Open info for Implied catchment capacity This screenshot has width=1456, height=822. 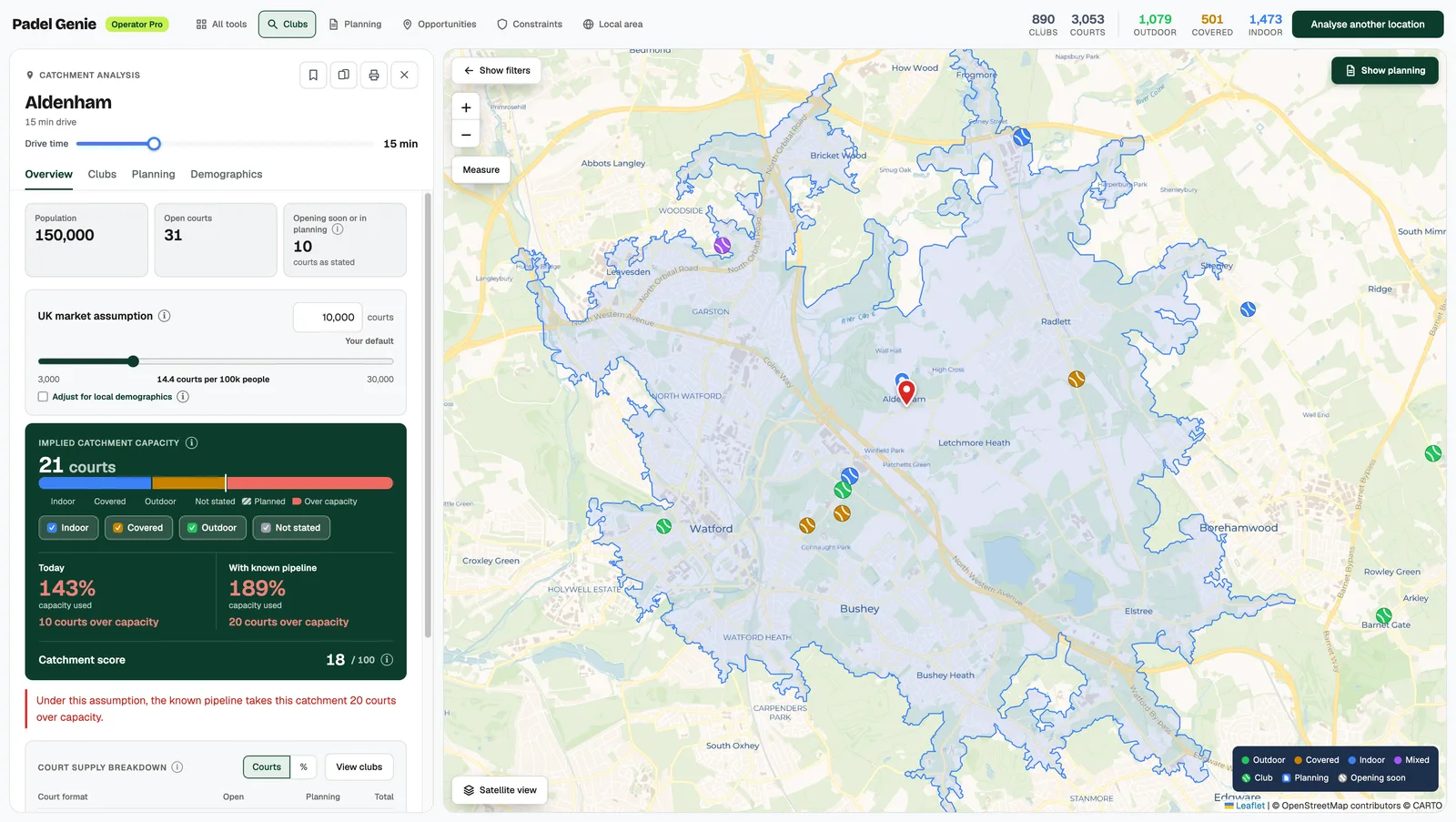pyautogui.click(x=192, y=443)
